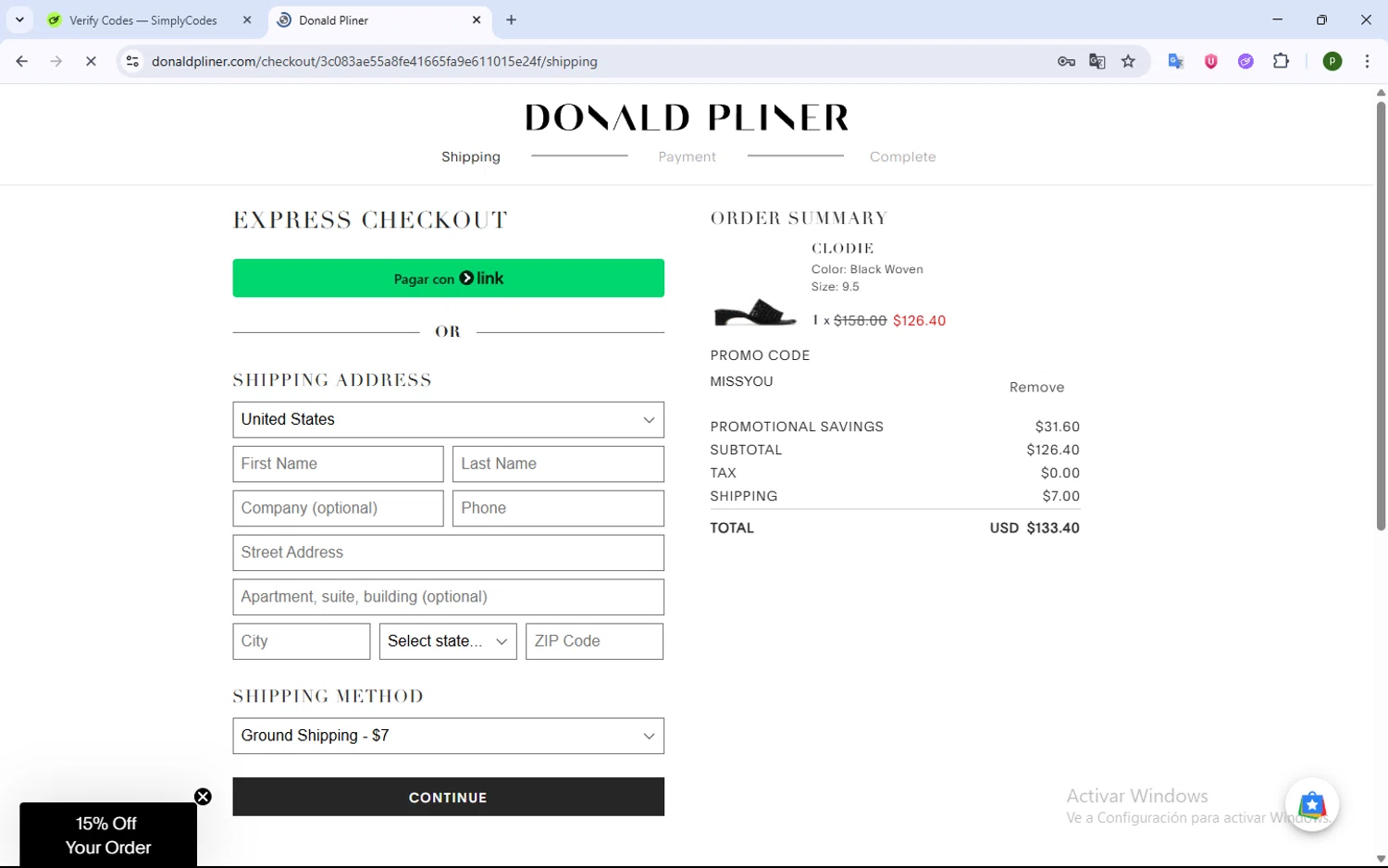Stop page loading with the X button
Viewport: 1388px width, 868px height.
point(91,61)
